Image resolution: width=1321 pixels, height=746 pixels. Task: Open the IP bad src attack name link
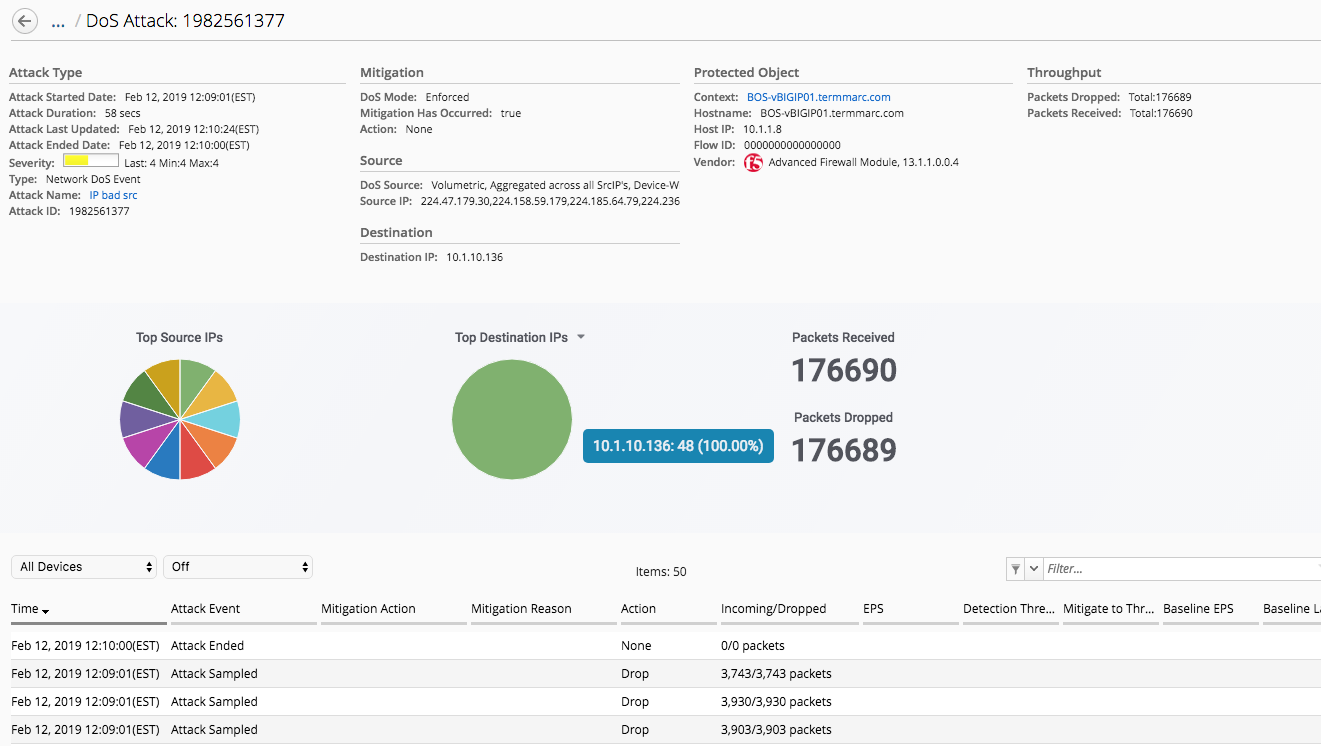(113, 195)
